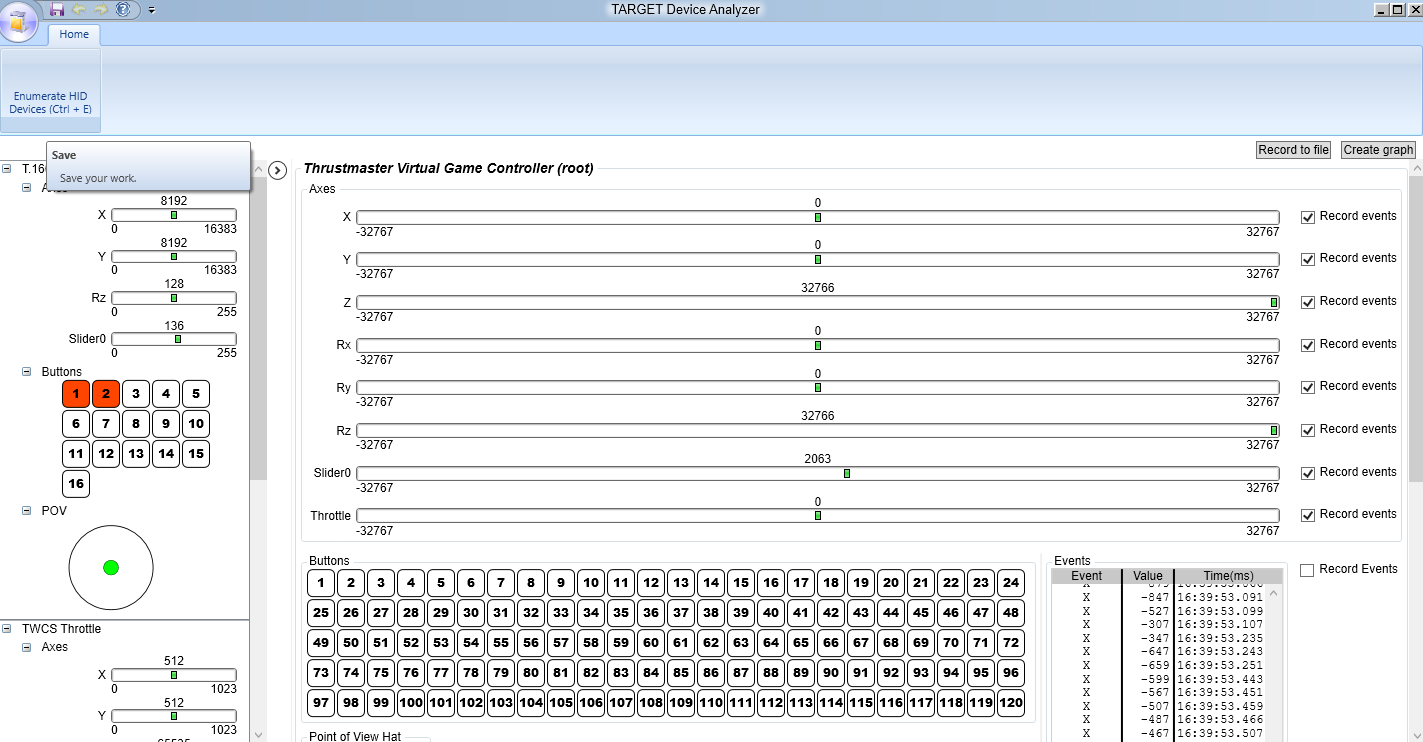Select the 16:39:53.507 timestamp cell
This screenshot has width=1423, height=742.
(1219, 733)
